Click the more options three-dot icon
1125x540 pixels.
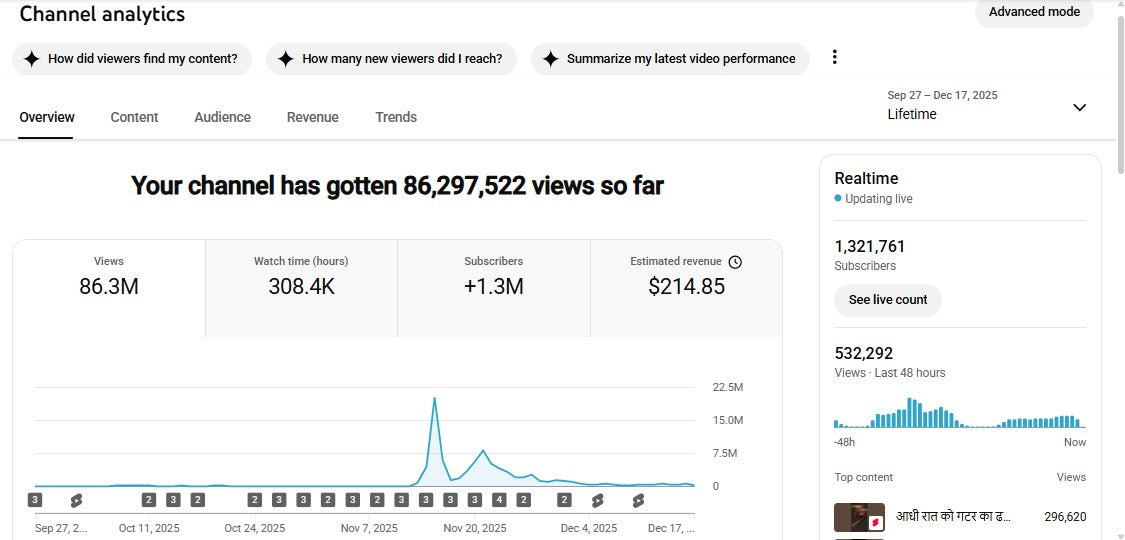(x=835, y=58)
